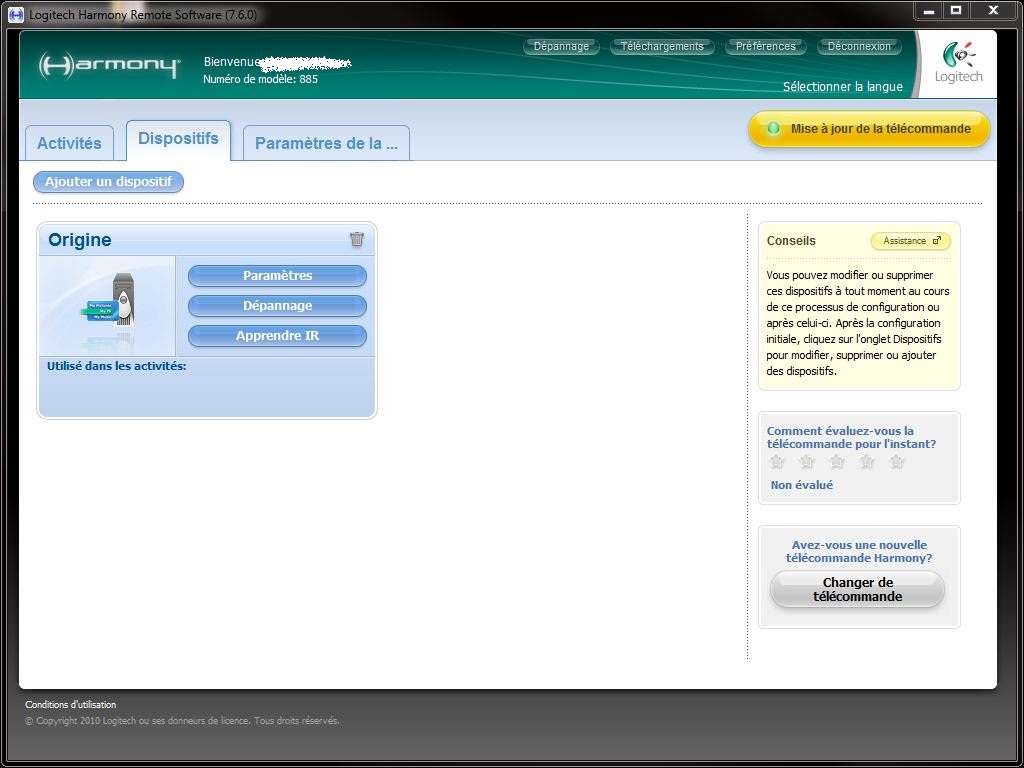Open Dépannage in the top header

point(561,46)
